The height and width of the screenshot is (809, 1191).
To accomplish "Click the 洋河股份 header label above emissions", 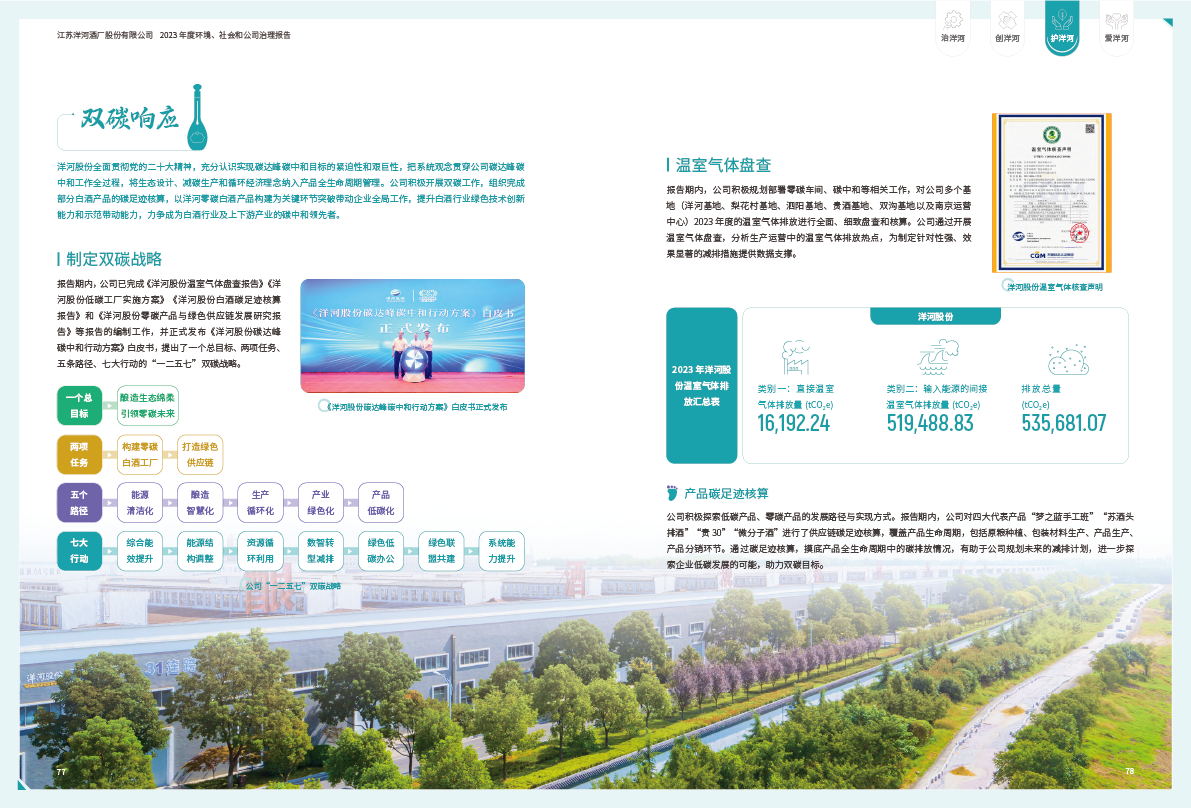I will pos(935,316).
